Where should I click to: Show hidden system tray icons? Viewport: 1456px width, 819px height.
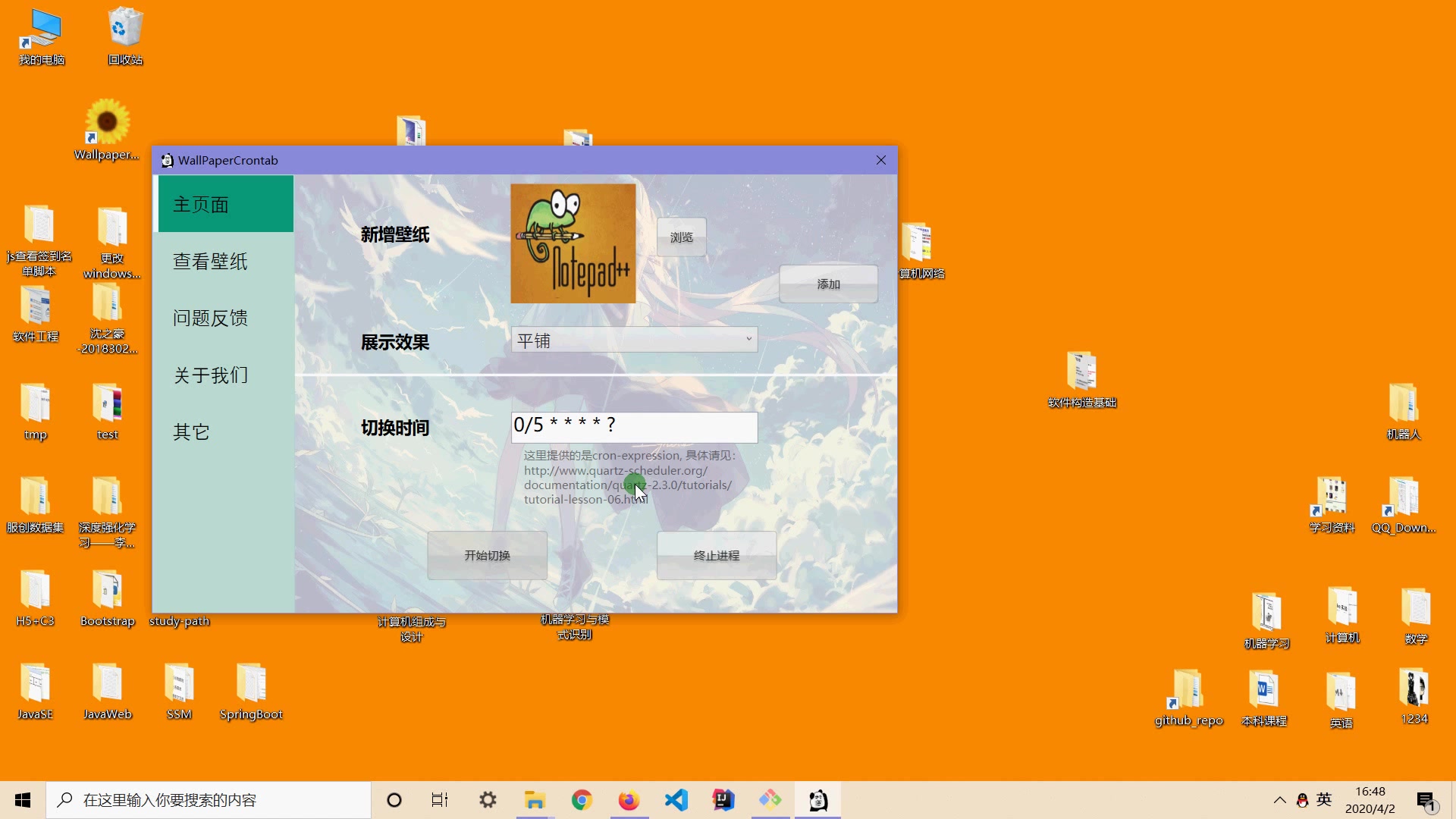pyautogui.click(x=1279, y=800)
